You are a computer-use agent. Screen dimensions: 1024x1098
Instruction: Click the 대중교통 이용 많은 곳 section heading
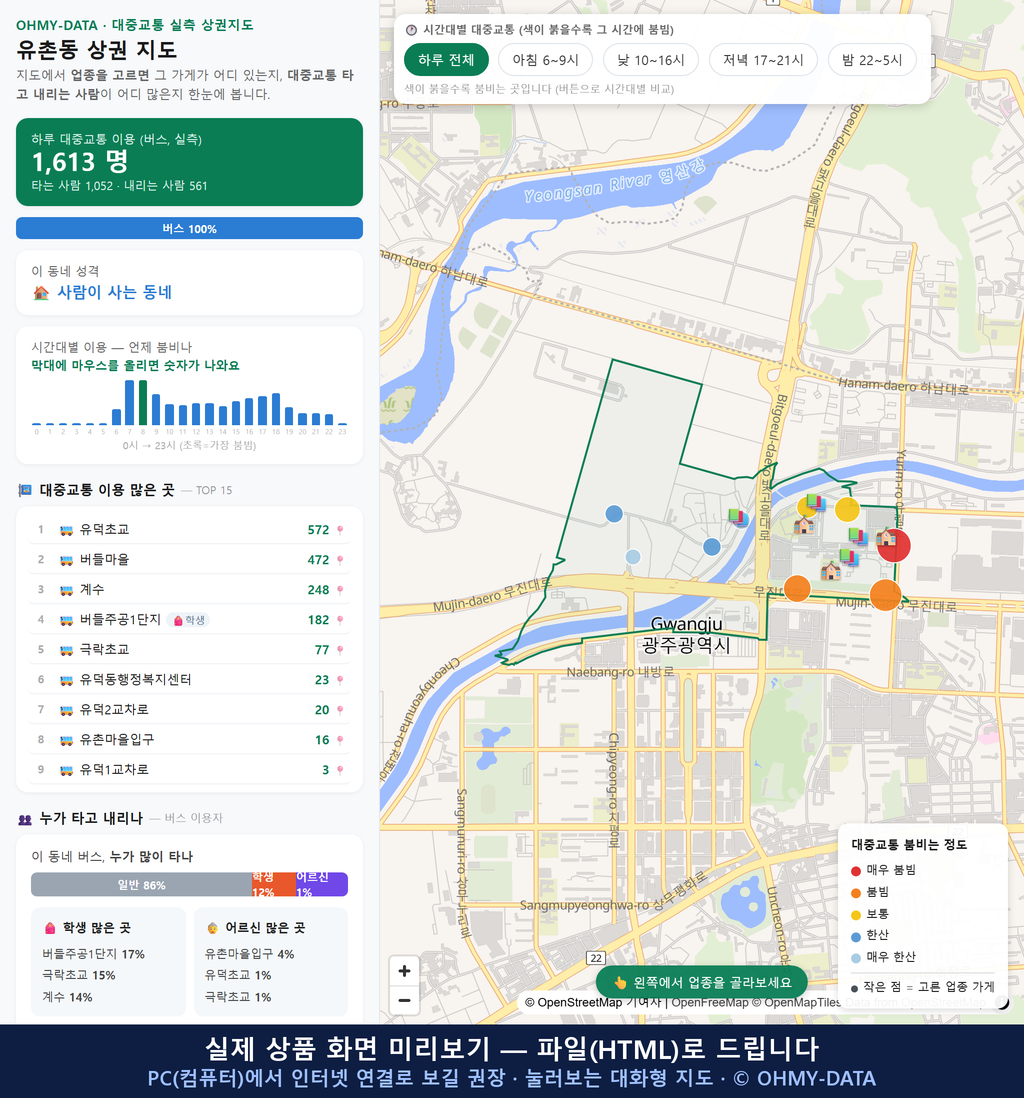106,490
